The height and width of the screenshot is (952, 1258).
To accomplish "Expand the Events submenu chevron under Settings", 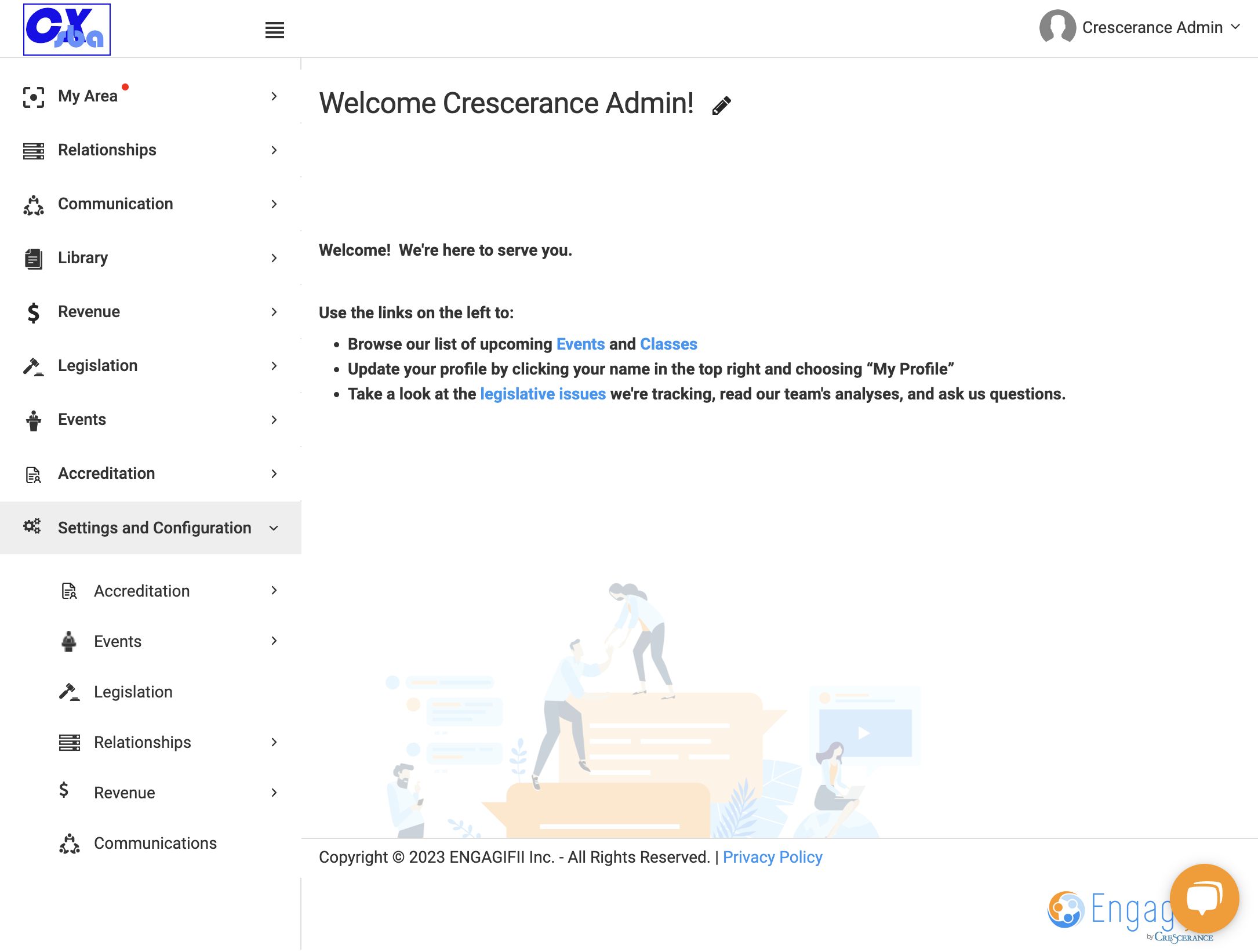I will click(274, 641).
